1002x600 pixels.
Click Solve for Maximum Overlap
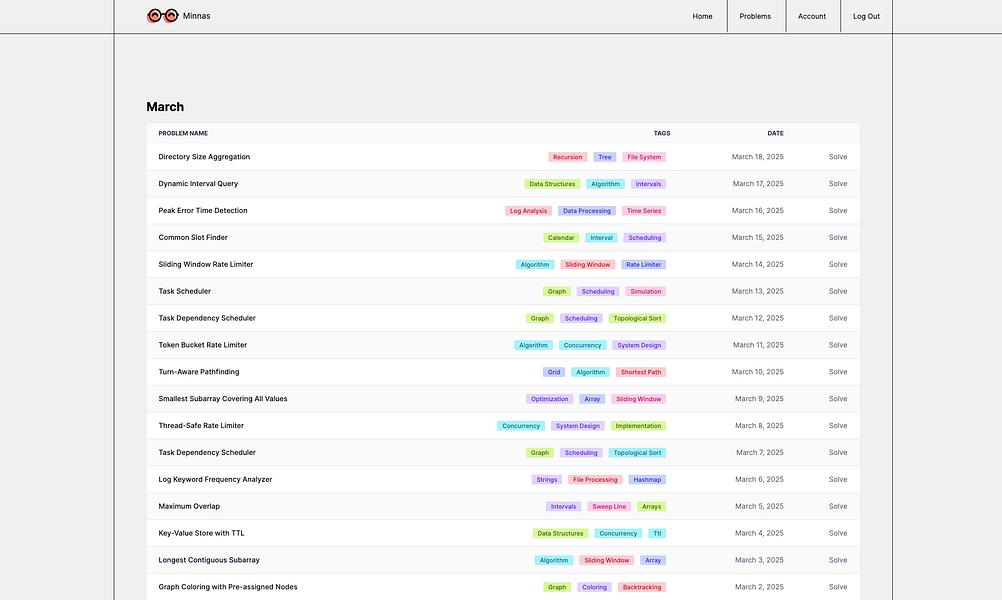coord(838,506)
